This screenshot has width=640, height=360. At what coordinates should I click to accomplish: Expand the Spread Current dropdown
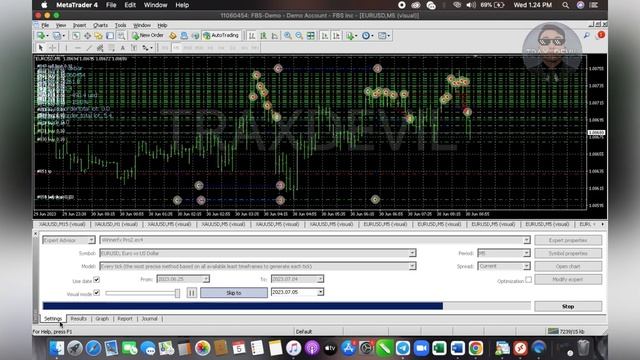coord(527,266)
